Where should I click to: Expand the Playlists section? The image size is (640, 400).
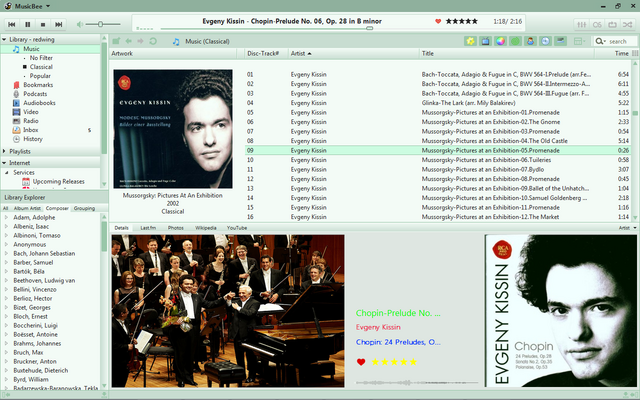click(x=4, y=151)
